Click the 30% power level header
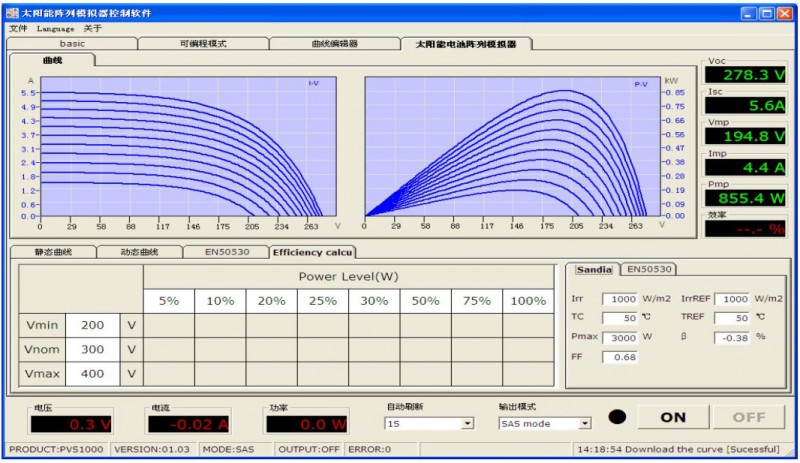Viewport: 800px width, 463px height. (x=374, y=301)
